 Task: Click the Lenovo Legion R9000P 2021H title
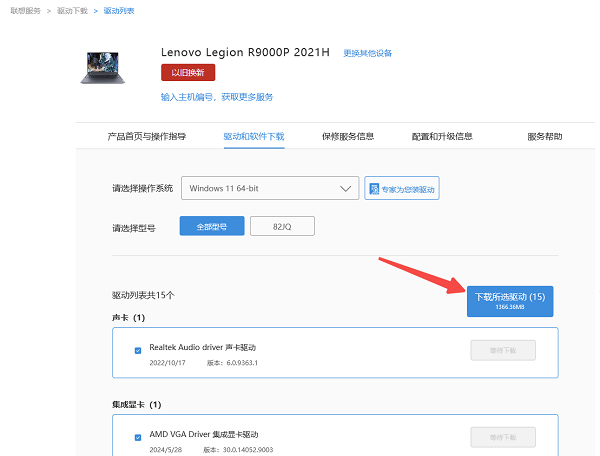(x=245, y=52)
